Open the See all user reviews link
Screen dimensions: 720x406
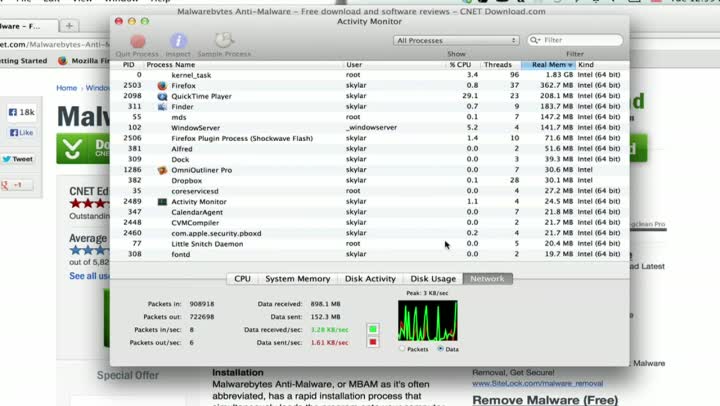point(90,276)
